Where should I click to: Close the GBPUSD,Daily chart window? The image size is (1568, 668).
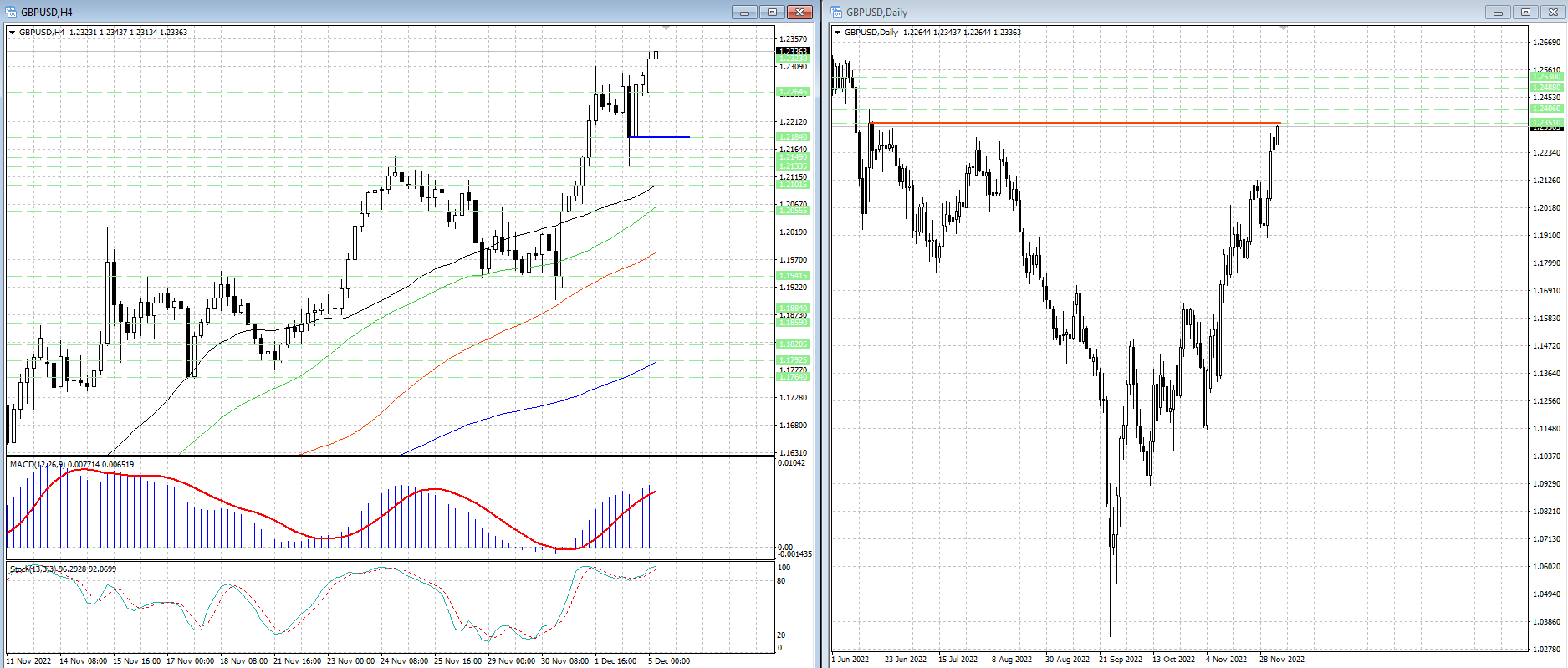1553,12
